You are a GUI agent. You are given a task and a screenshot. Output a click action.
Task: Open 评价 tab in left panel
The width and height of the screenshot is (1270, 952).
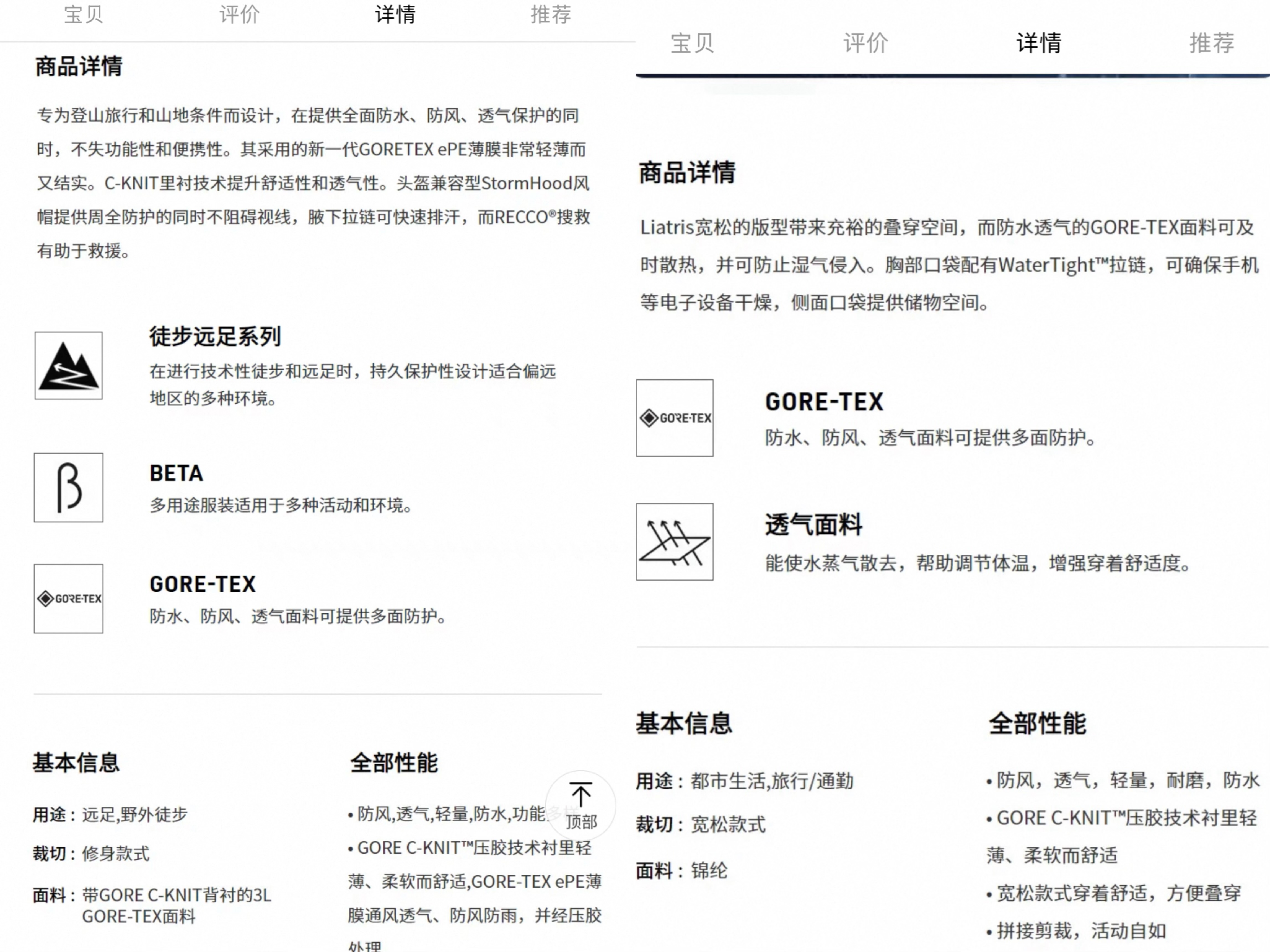[239, 14]
